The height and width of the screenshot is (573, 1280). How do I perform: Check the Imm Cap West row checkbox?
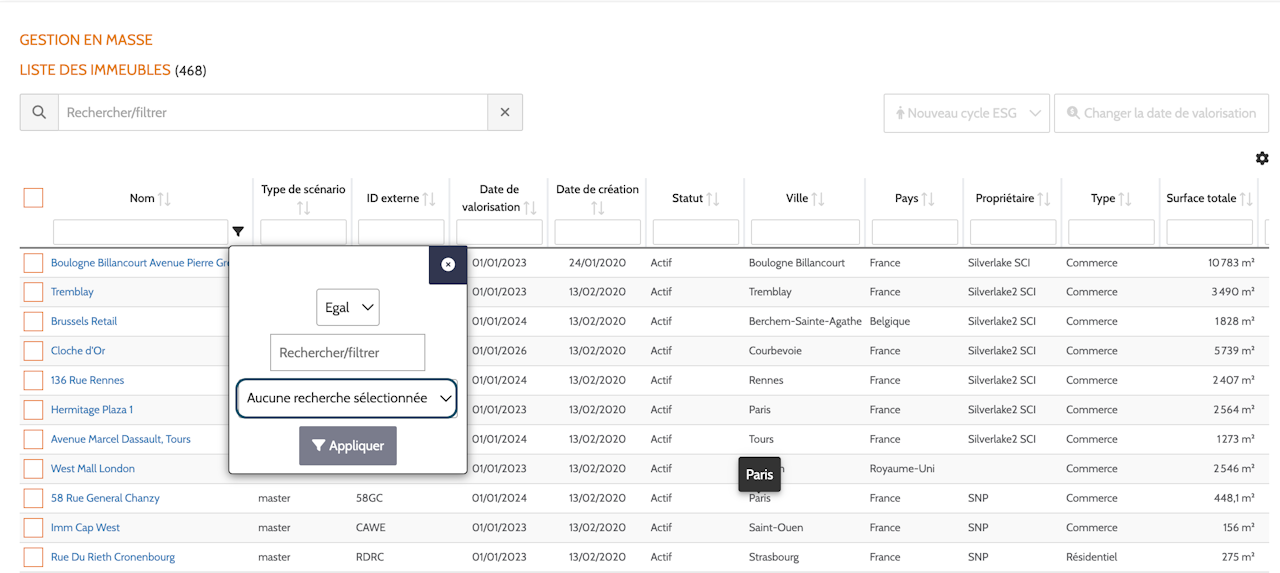click(33, 527)
